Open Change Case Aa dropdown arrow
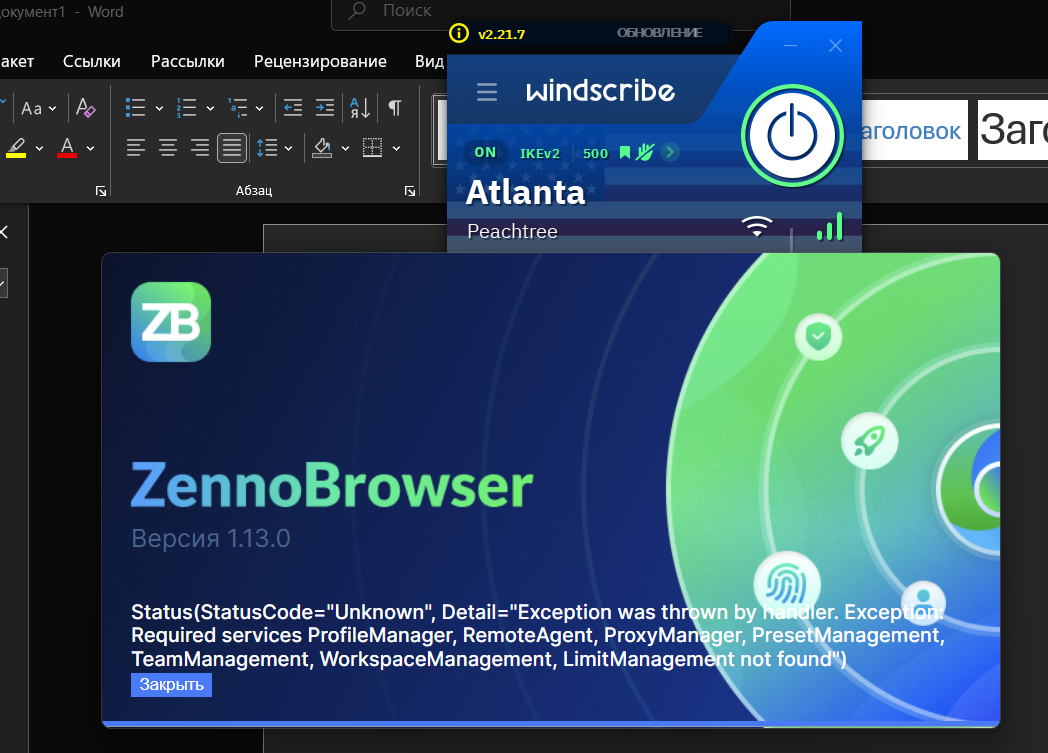The height and width of the screenshot is (753, 1048). [x=53, y=108]
